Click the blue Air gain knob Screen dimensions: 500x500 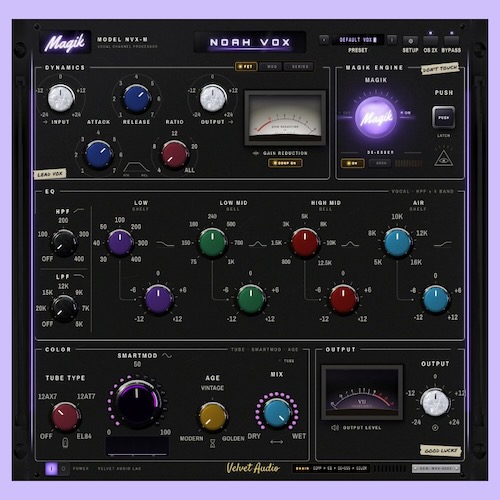[x=436, y=299]
